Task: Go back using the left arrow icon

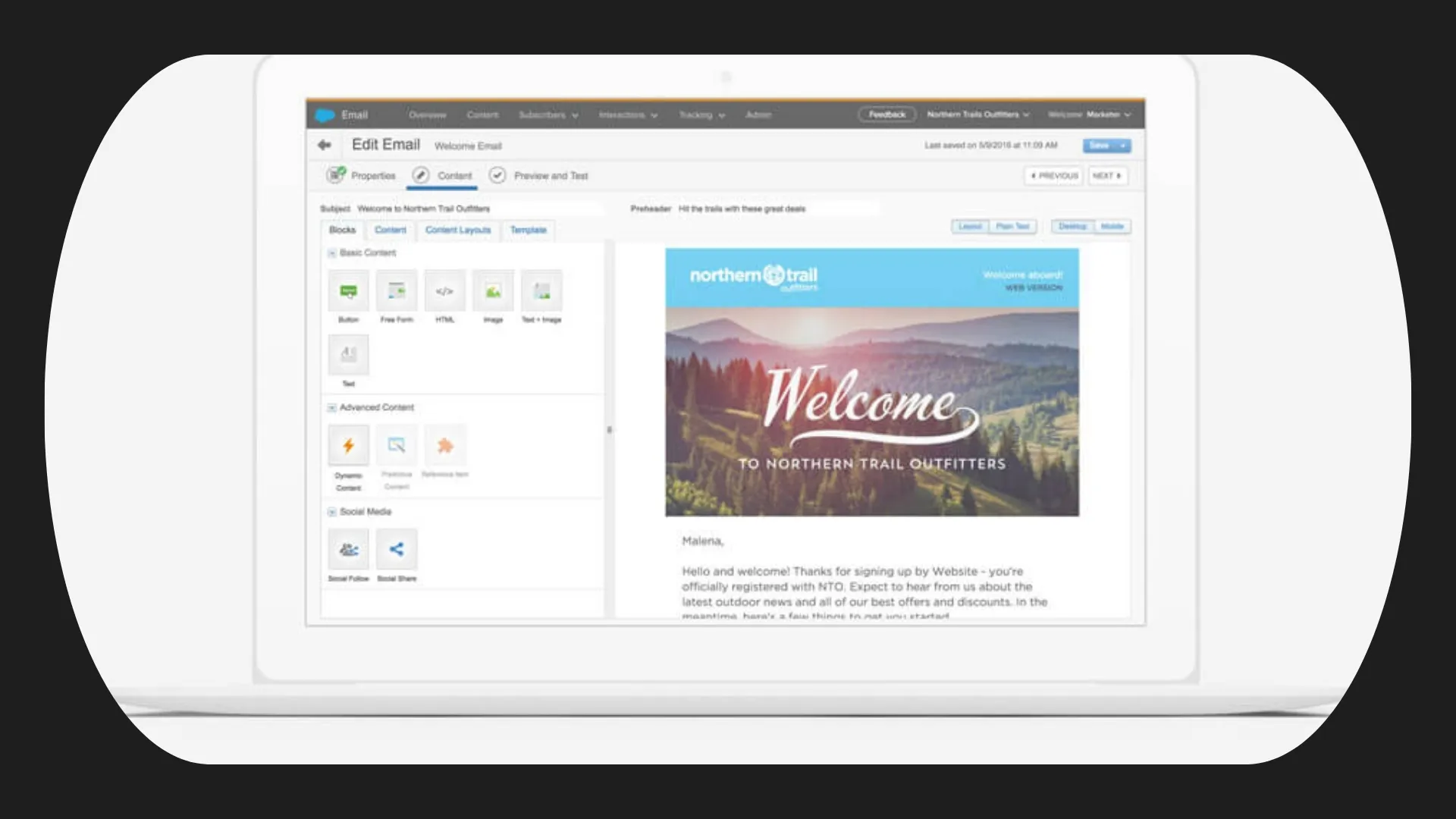Action: click(325, 145)
